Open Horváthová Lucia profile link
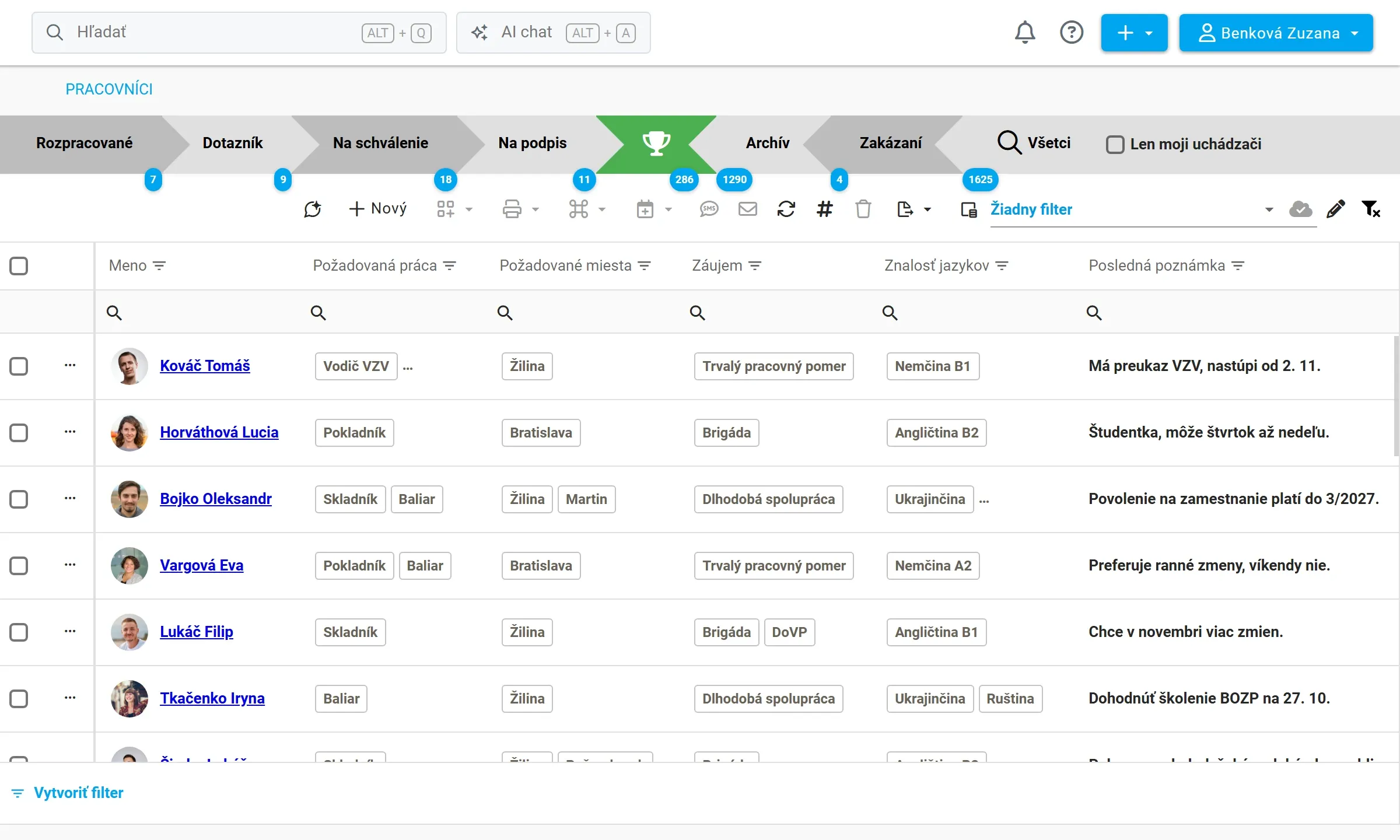1400x840 pixels. [x=219, y=432]
